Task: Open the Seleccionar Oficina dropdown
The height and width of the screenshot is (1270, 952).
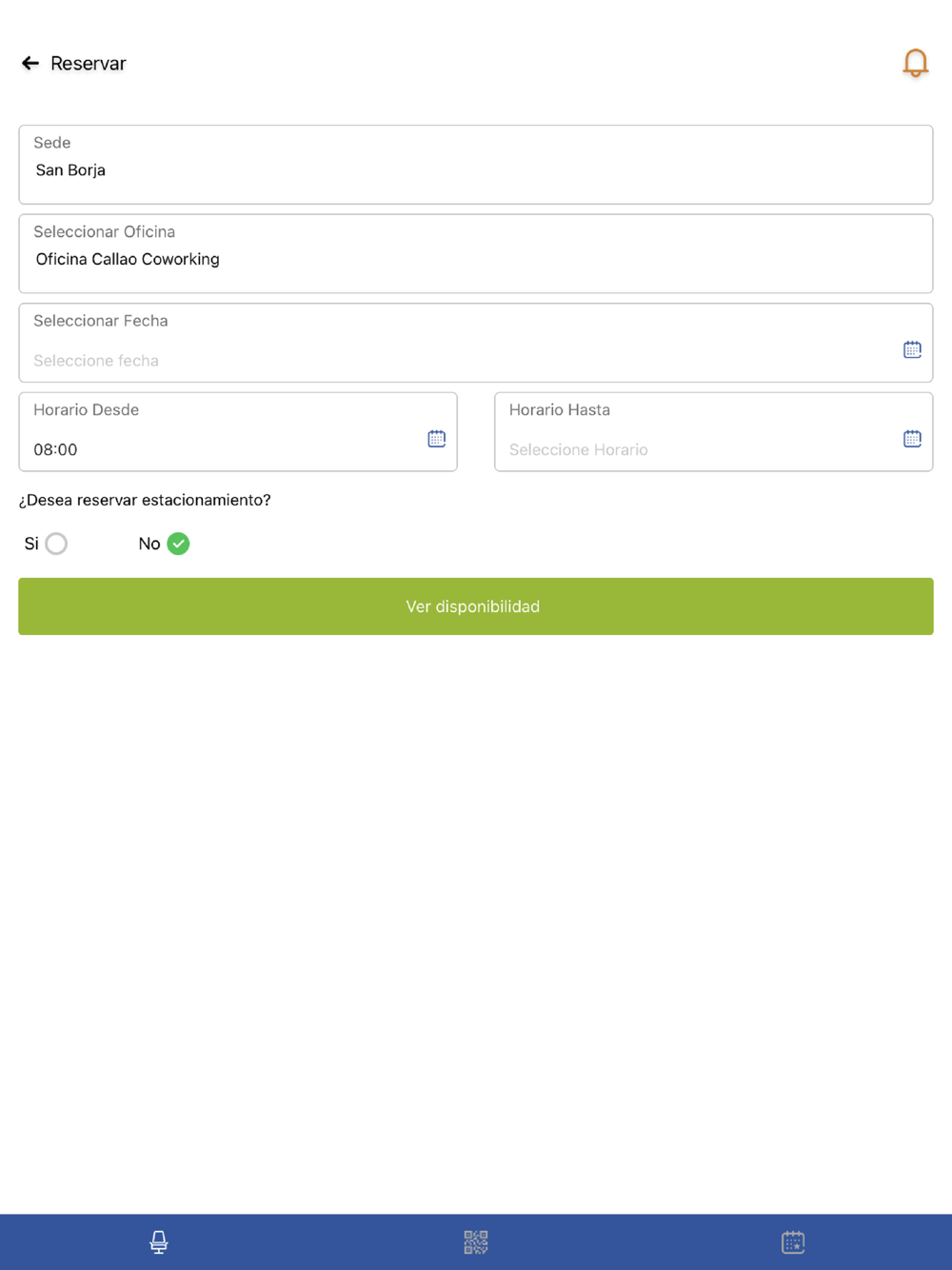Action: (476, 254)
